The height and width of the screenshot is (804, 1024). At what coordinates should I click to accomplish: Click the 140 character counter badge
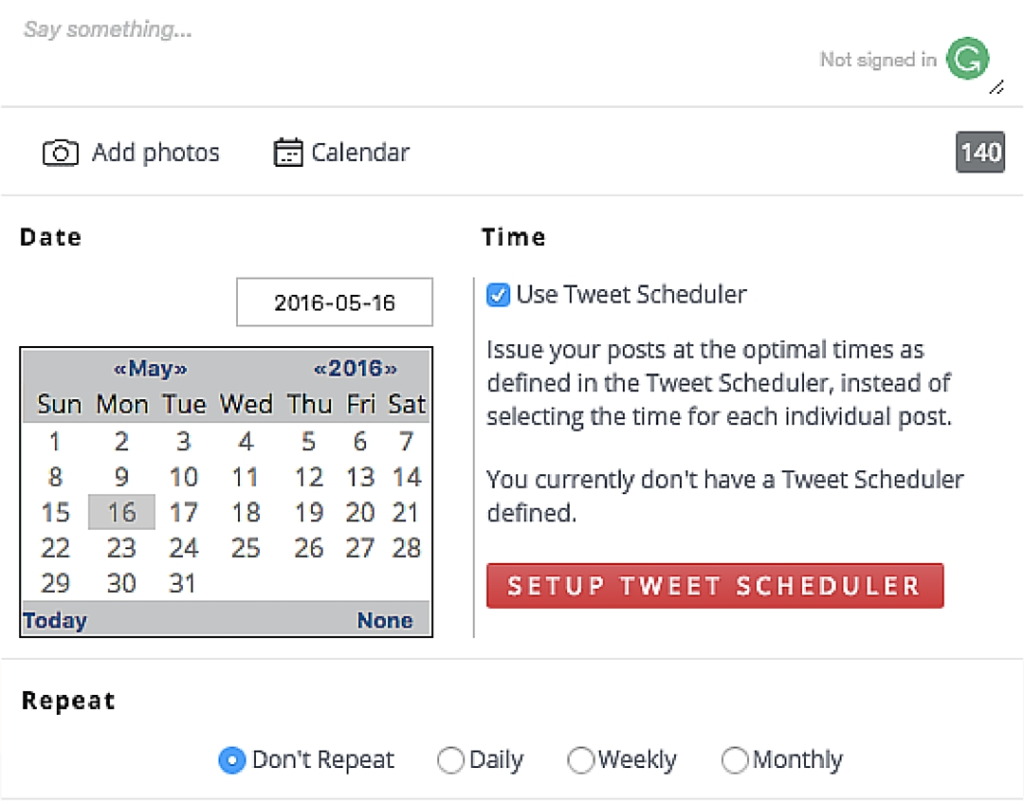coord(980,152)
